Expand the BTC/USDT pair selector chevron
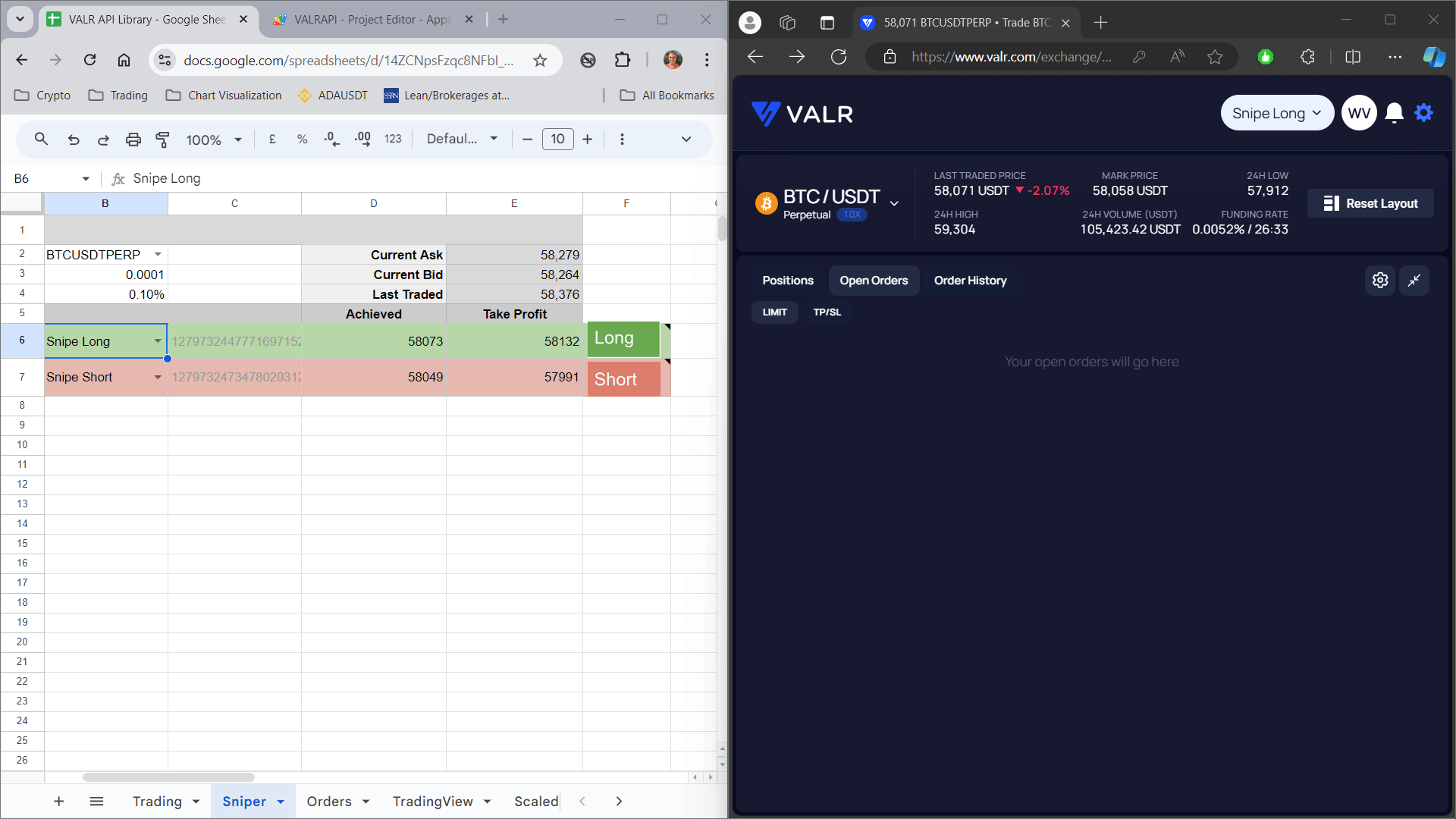 tap(894, 203)
